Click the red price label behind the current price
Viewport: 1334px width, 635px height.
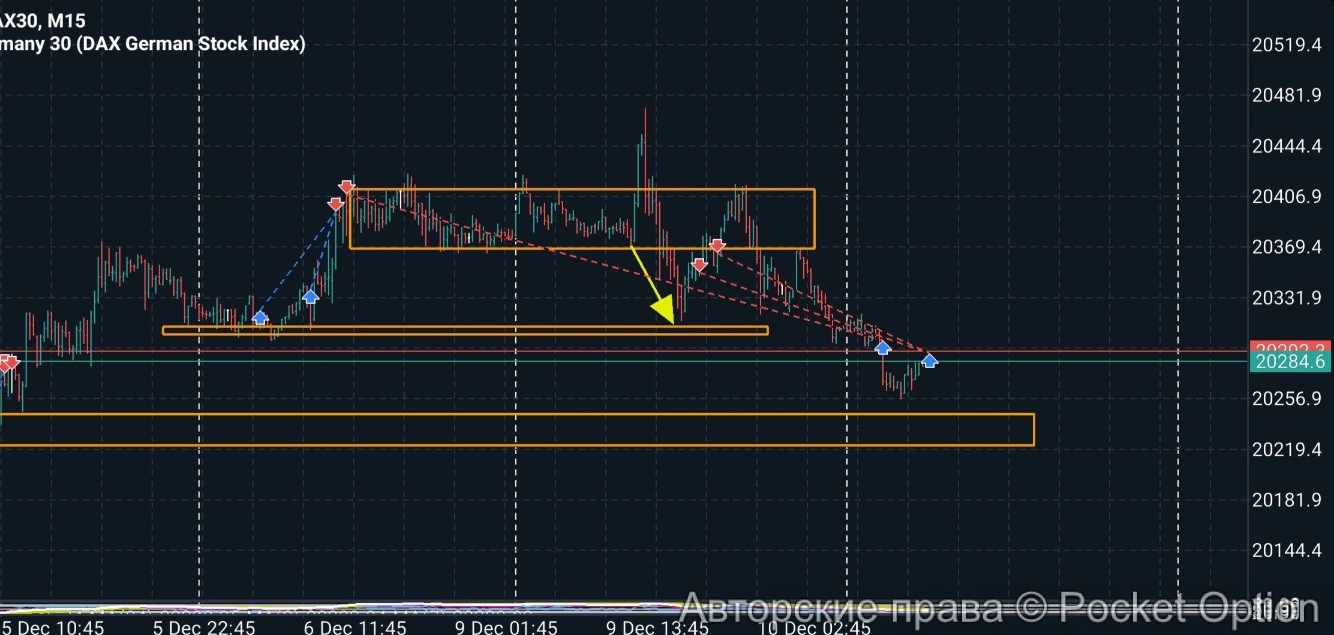1290,347
